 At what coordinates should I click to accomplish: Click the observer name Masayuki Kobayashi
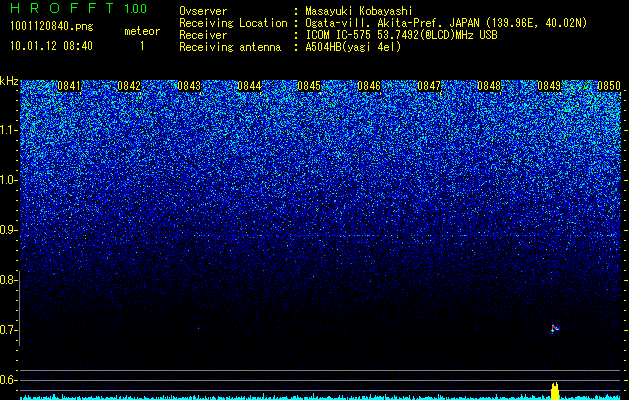click(x=359, y=11)
